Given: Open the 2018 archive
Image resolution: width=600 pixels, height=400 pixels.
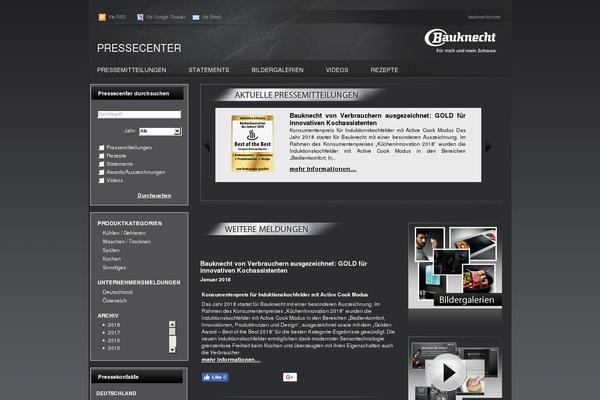Looking at the screenshot, I should pos(114,325).
